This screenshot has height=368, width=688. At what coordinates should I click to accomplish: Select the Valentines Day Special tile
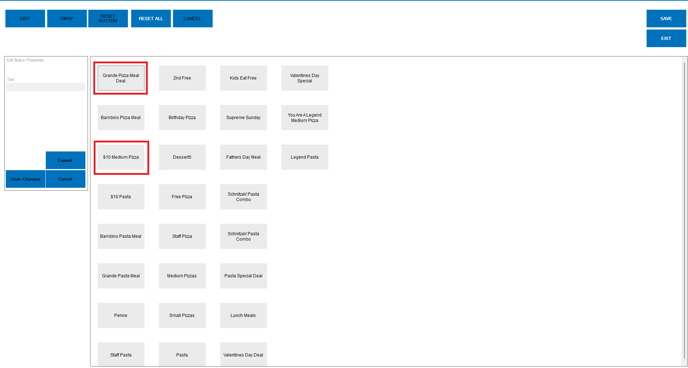click(305, 78)
